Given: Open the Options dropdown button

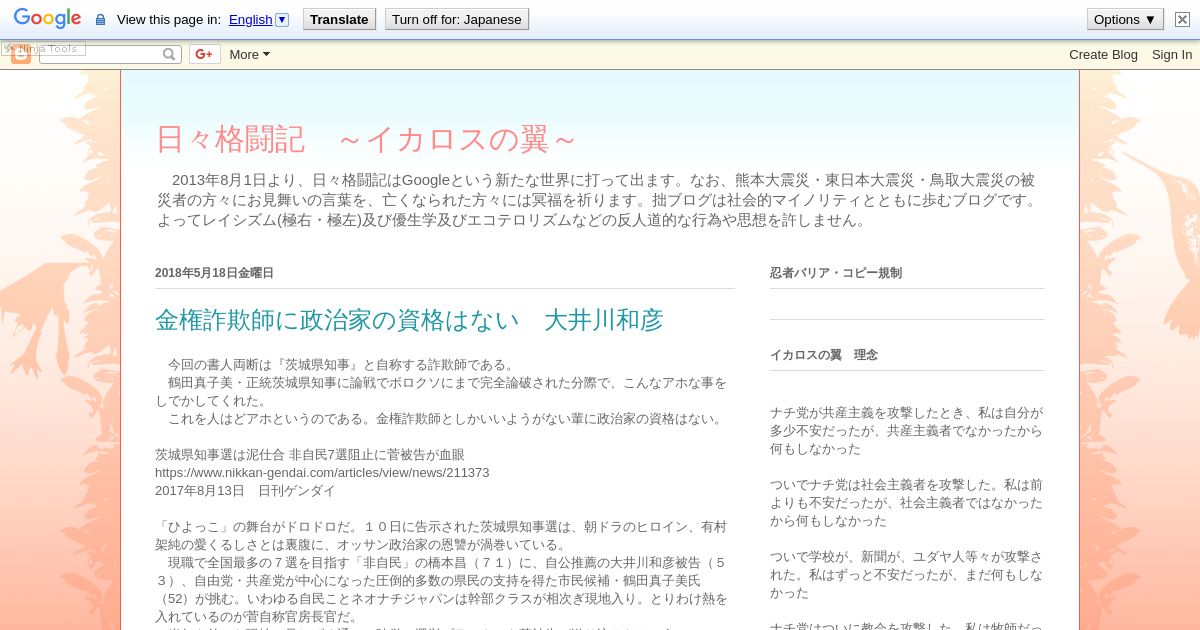Looking at the screenshot, I should (1125, 19).
